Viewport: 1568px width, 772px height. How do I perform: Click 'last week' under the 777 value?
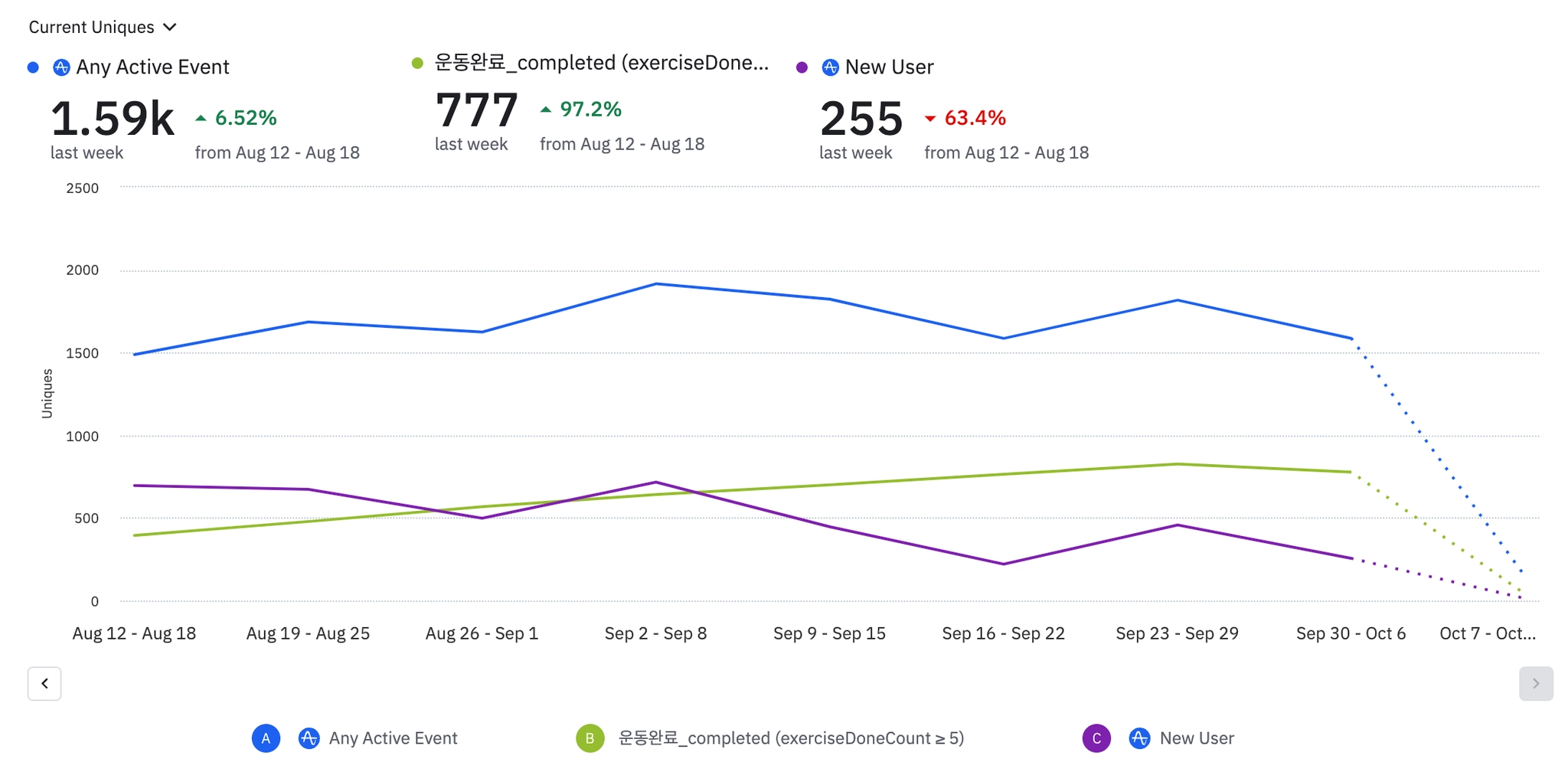click(x=471, y=144)
